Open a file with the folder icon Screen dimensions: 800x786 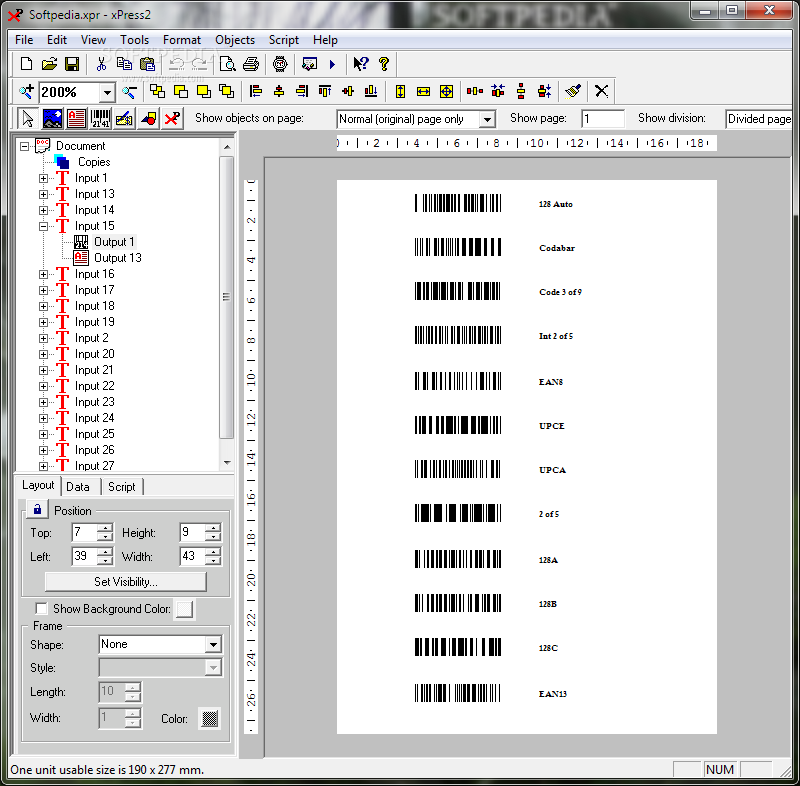(49, 64)
